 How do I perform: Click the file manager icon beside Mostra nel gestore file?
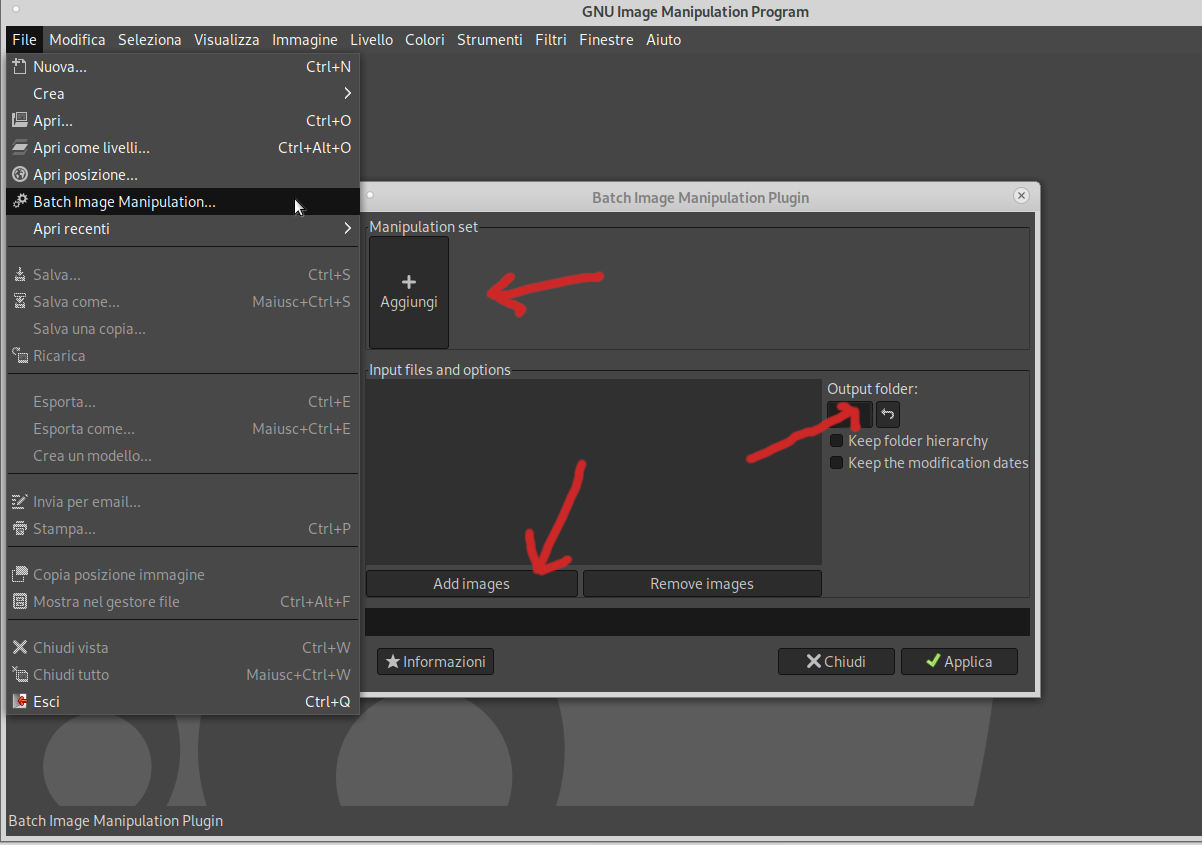19,602
